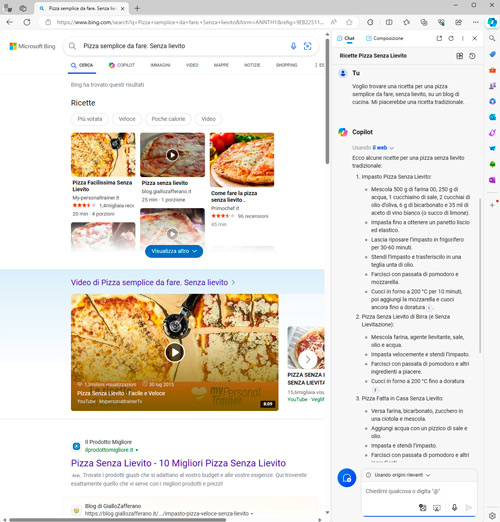Screen dimensions: 500x522
Task: Open ilprodottomigliore.it ad info arrow
Action: point(137,450)
